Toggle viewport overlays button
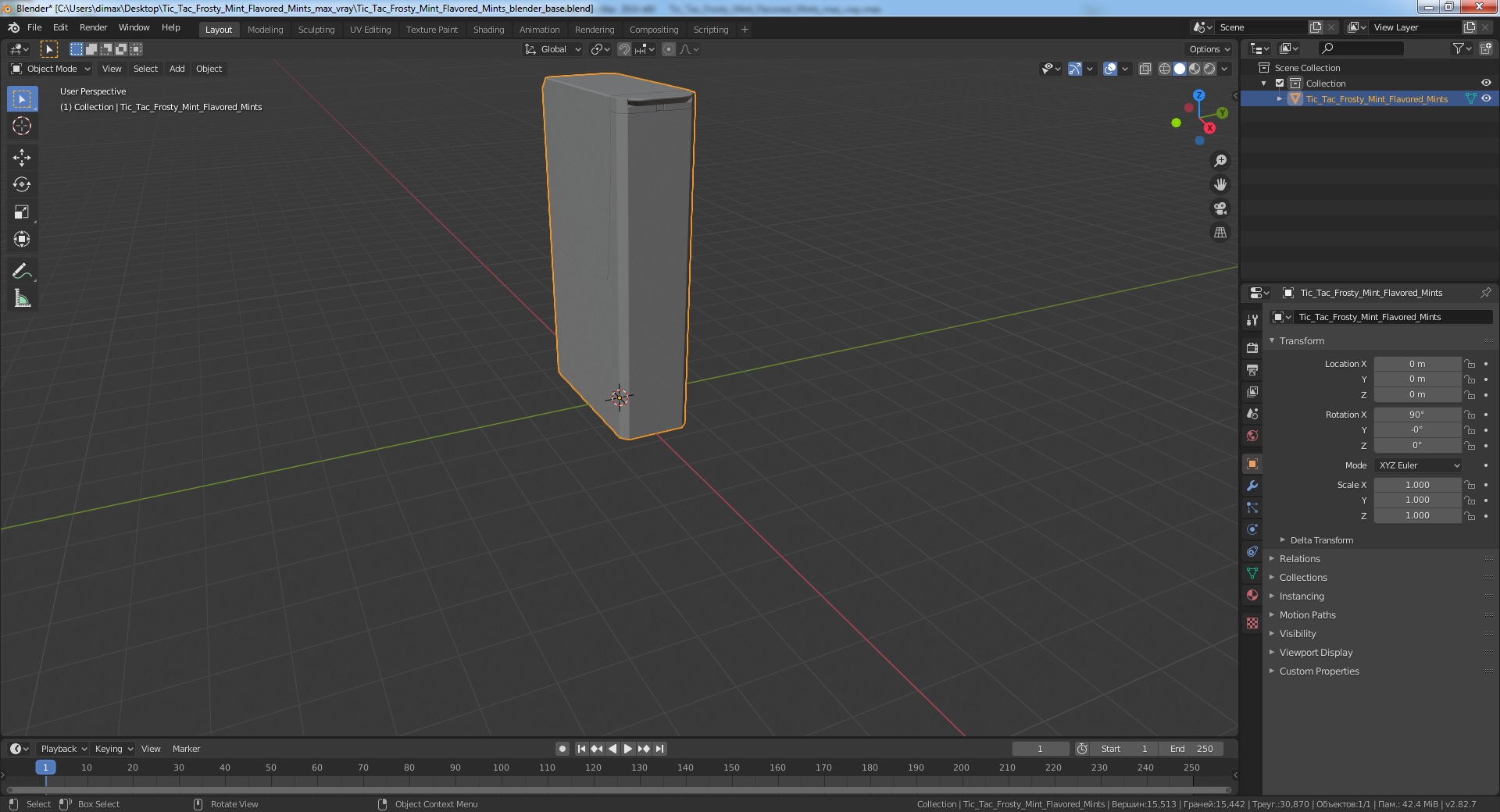 point(1110,69)
